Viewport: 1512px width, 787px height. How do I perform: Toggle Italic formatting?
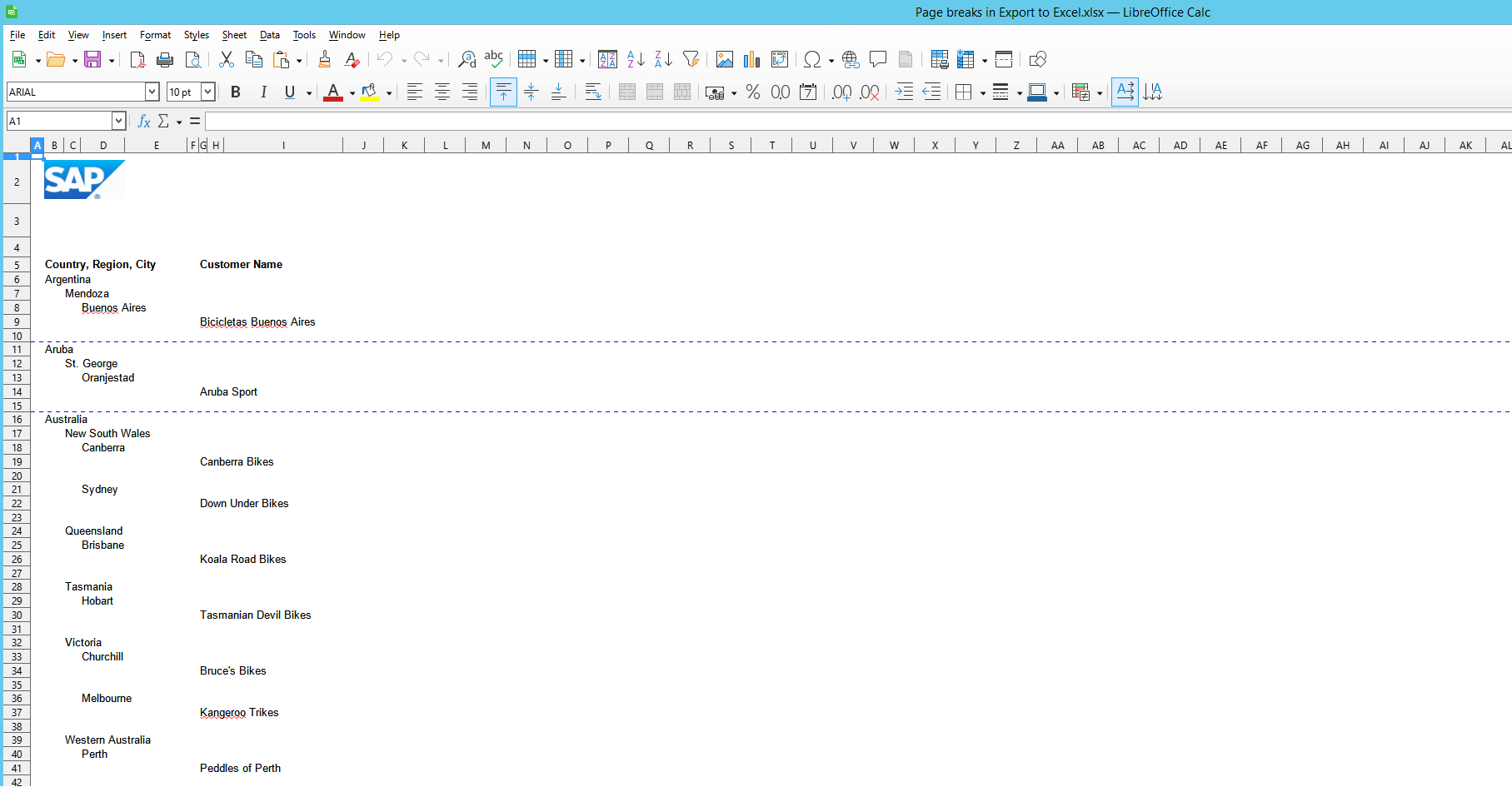pyautogui.click(x=263, y=92)
